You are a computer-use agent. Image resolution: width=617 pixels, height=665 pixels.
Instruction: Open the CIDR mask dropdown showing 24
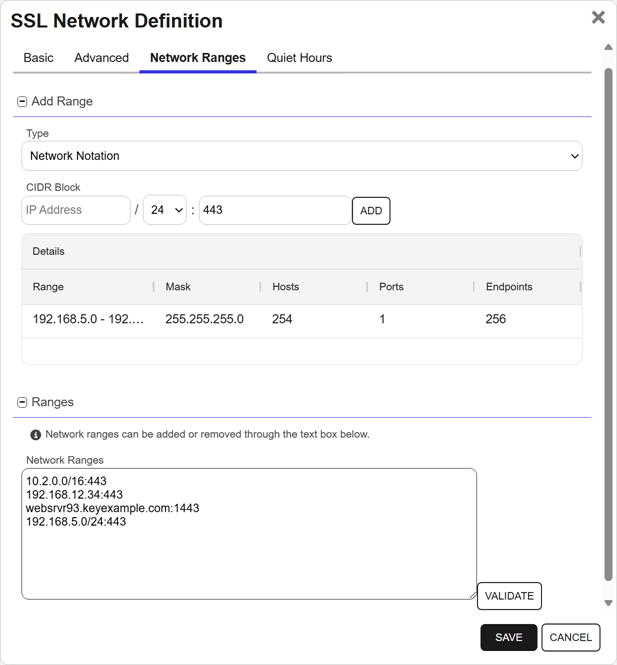[165, 210]
